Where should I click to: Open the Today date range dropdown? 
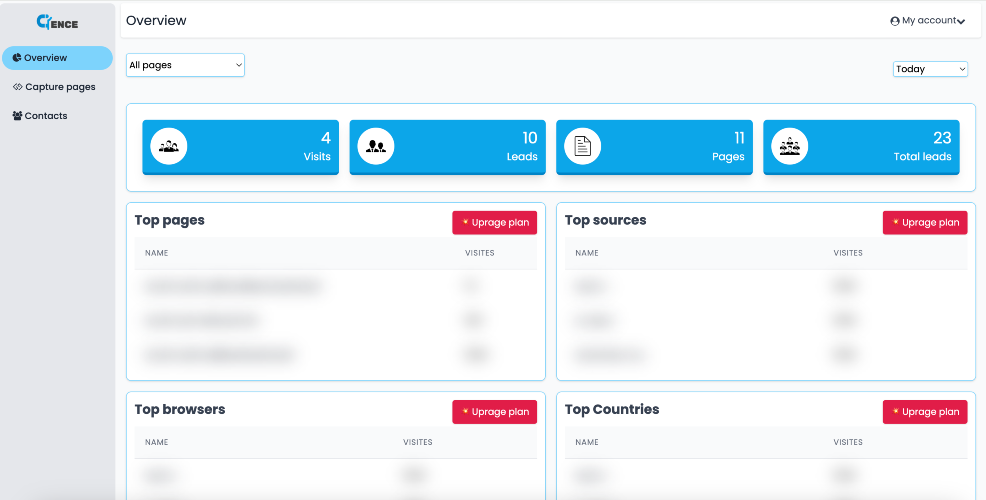click(x=930, y=69)
